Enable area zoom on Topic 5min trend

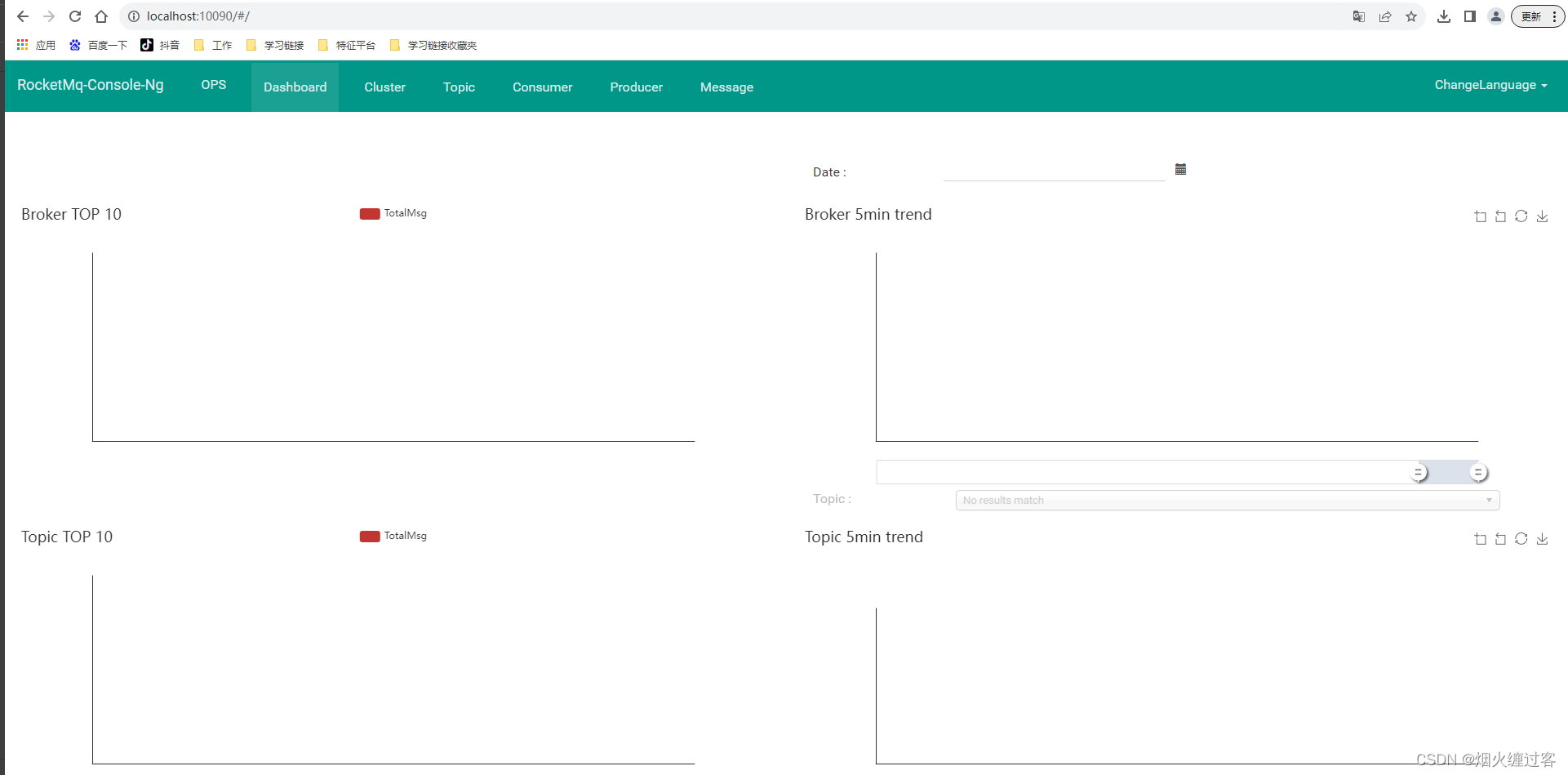click(1480, 539)
